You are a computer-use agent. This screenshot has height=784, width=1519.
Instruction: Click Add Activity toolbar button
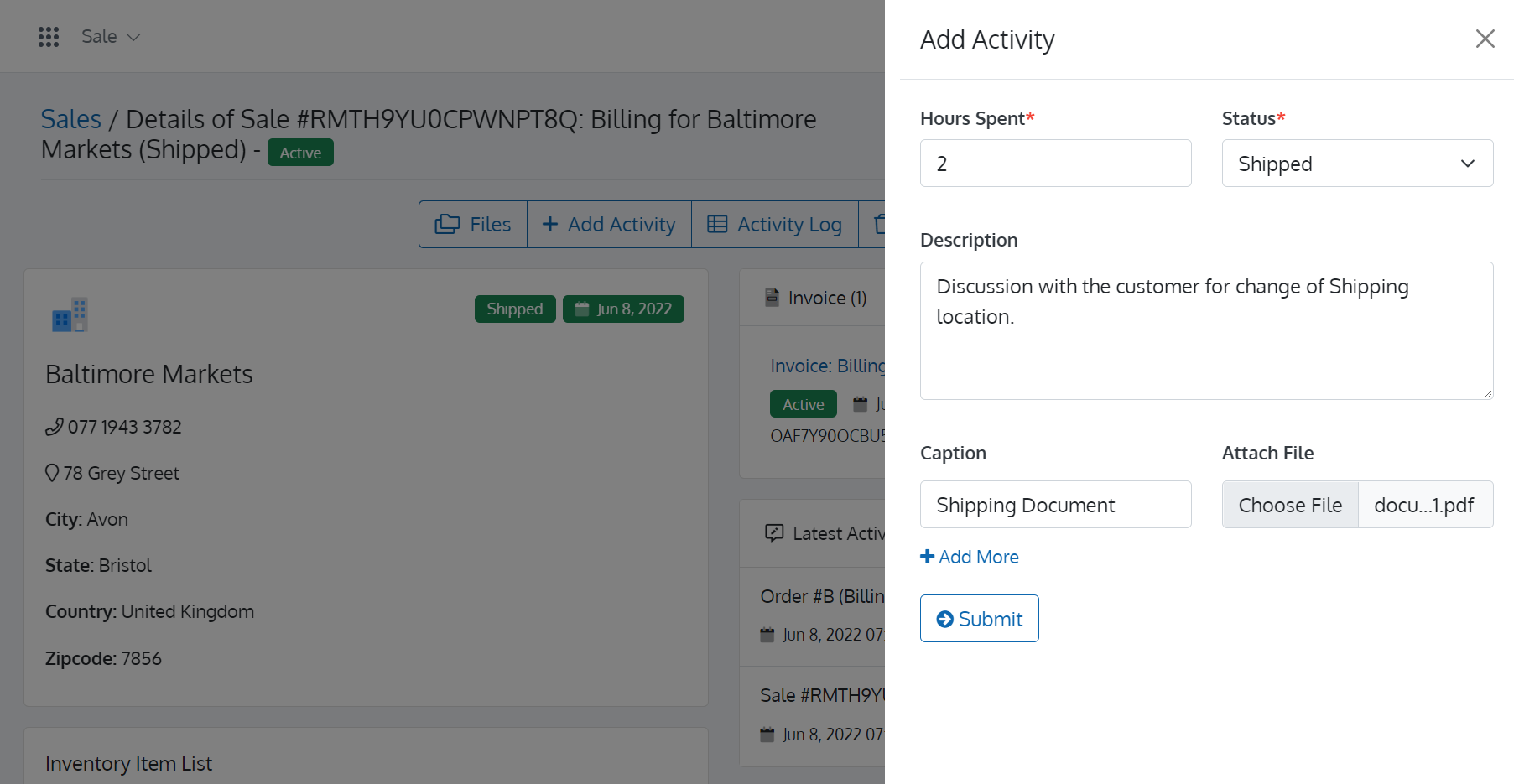click(x=609, y=224)
